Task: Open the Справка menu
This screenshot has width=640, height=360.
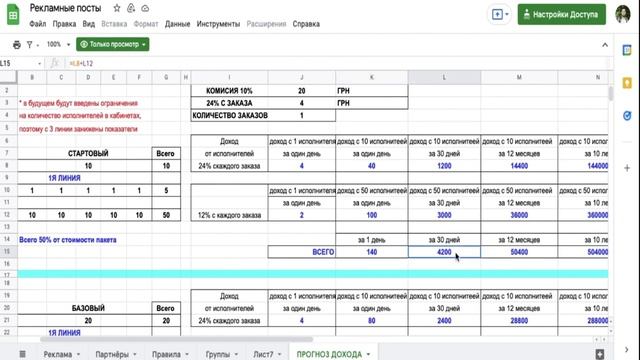Action: point(306,24)
